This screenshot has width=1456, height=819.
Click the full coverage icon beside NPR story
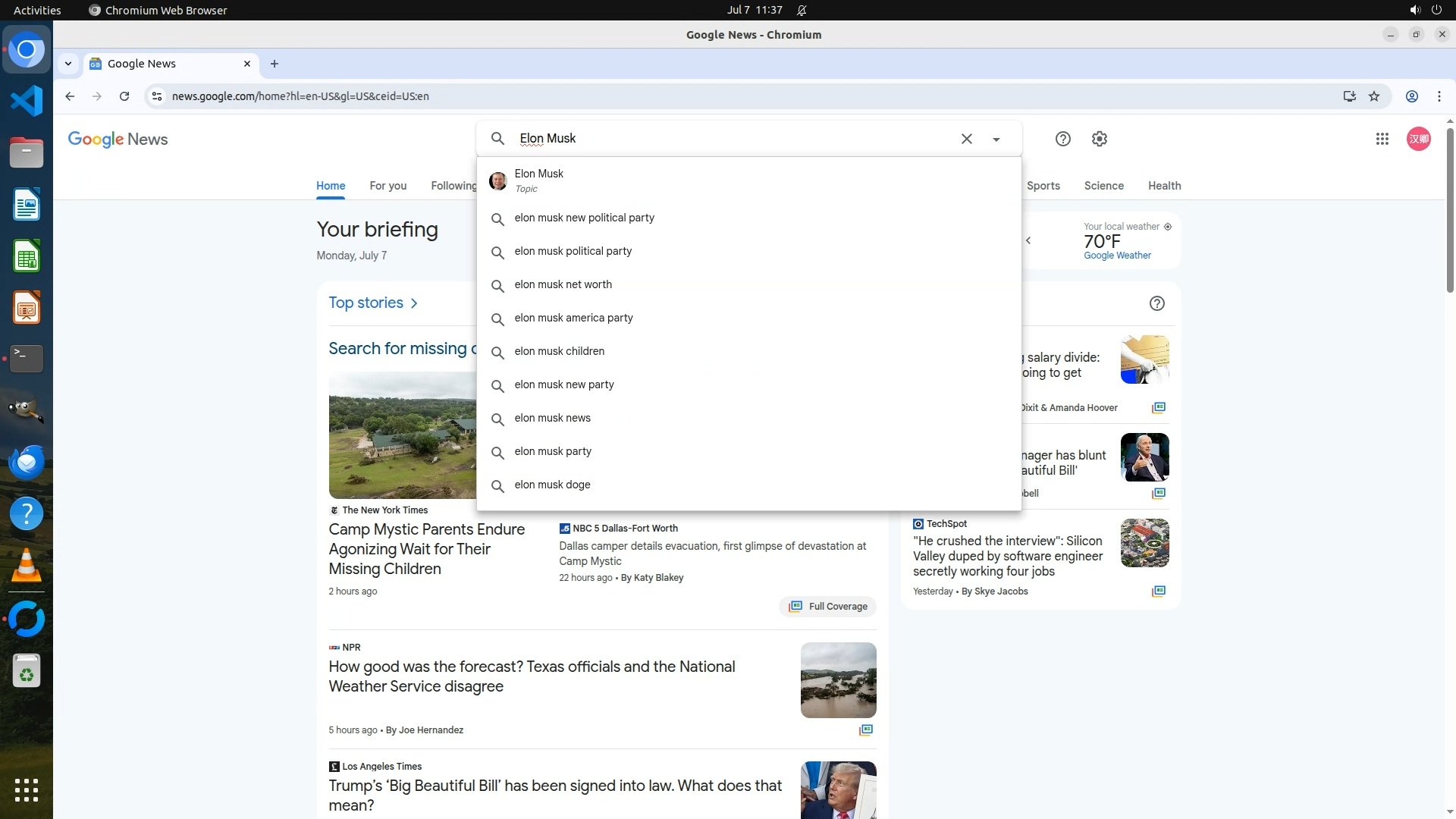[865, 730]
